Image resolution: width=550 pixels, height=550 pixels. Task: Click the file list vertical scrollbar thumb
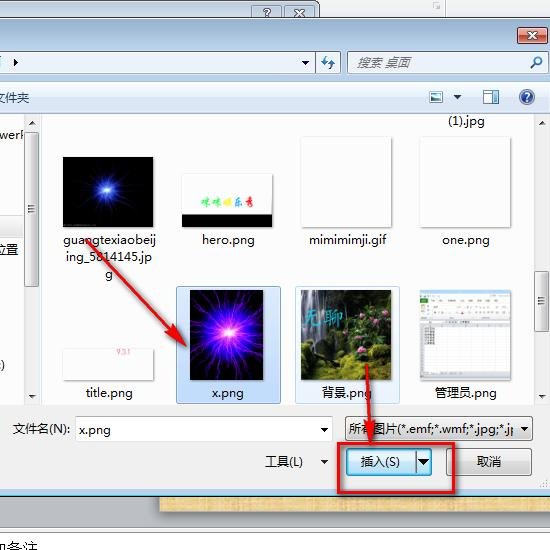tap(541, 301)
